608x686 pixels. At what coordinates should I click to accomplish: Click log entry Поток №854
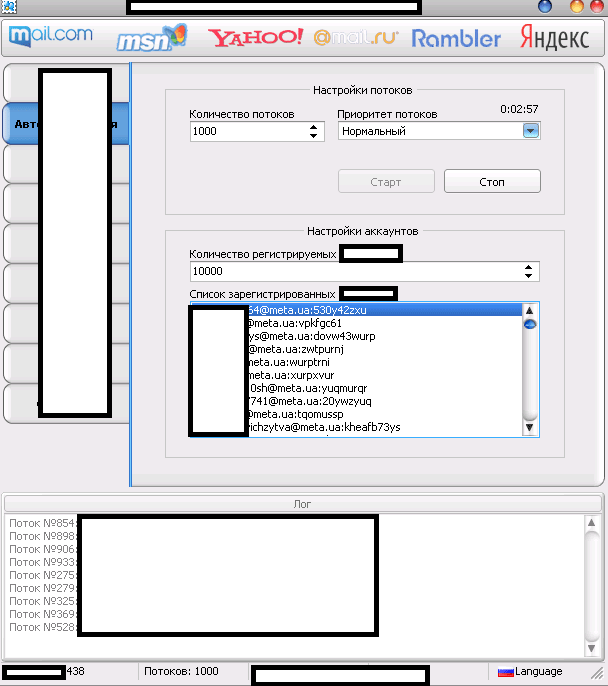[42, 523]
